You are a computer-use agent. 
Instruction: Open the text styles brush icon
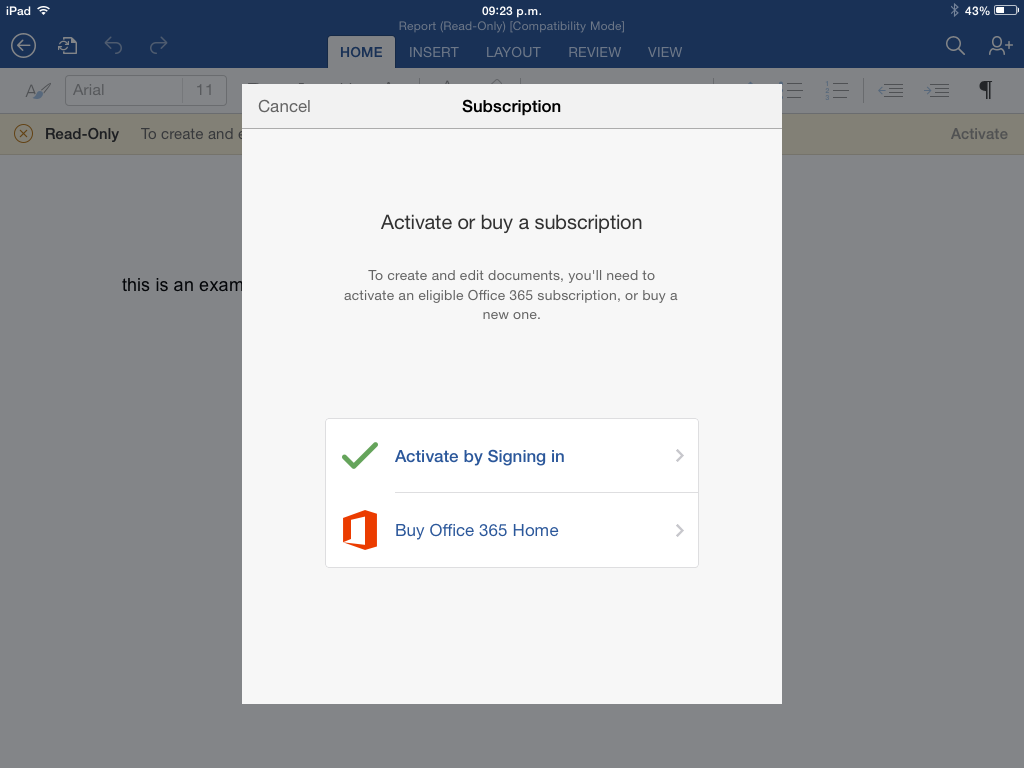pyautogui.click(x=38, y=91)
